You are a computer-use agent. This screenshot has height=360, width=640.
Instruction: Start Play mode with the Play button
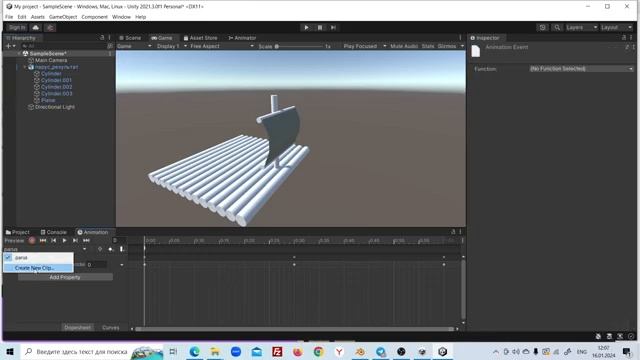tap(306, 27)
